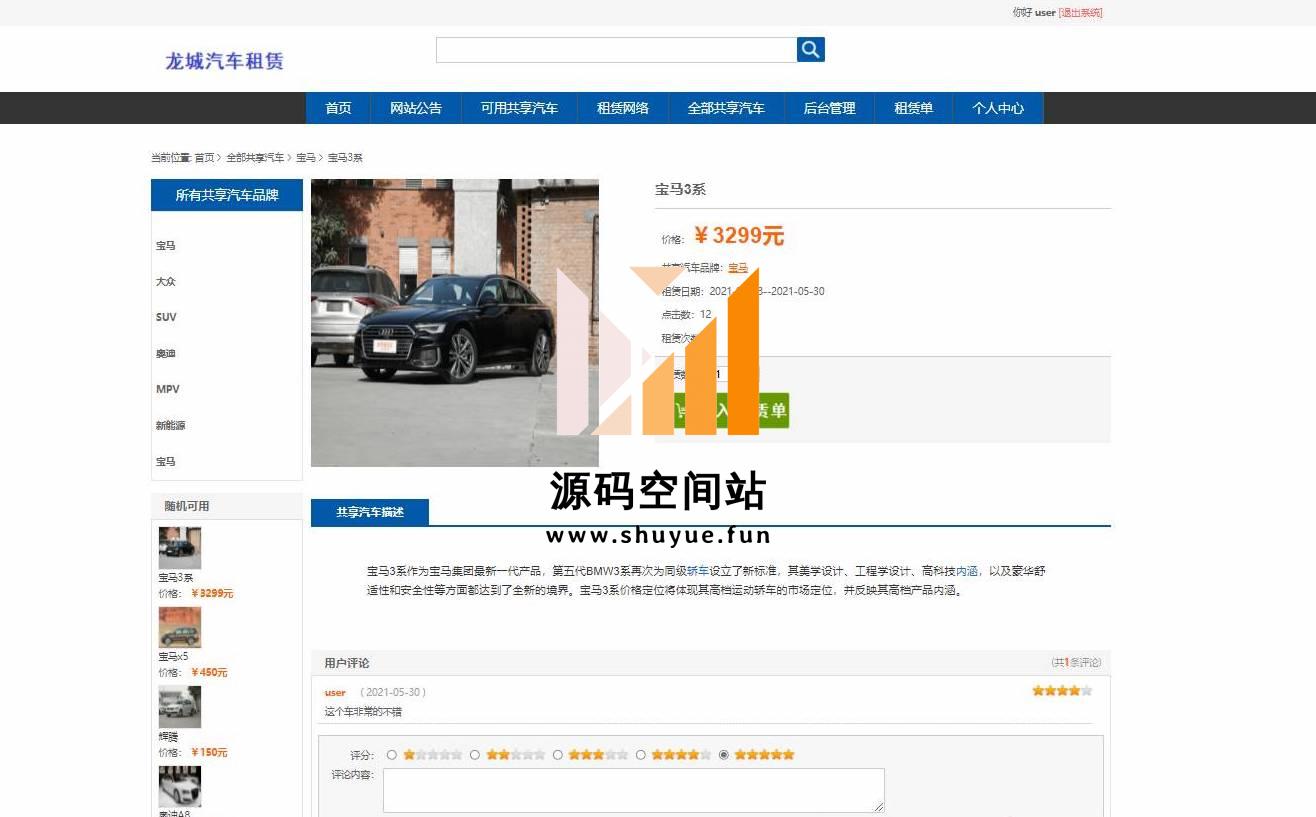
Task: Select the first 宝马 brand in sidebar
Action: 166,246
